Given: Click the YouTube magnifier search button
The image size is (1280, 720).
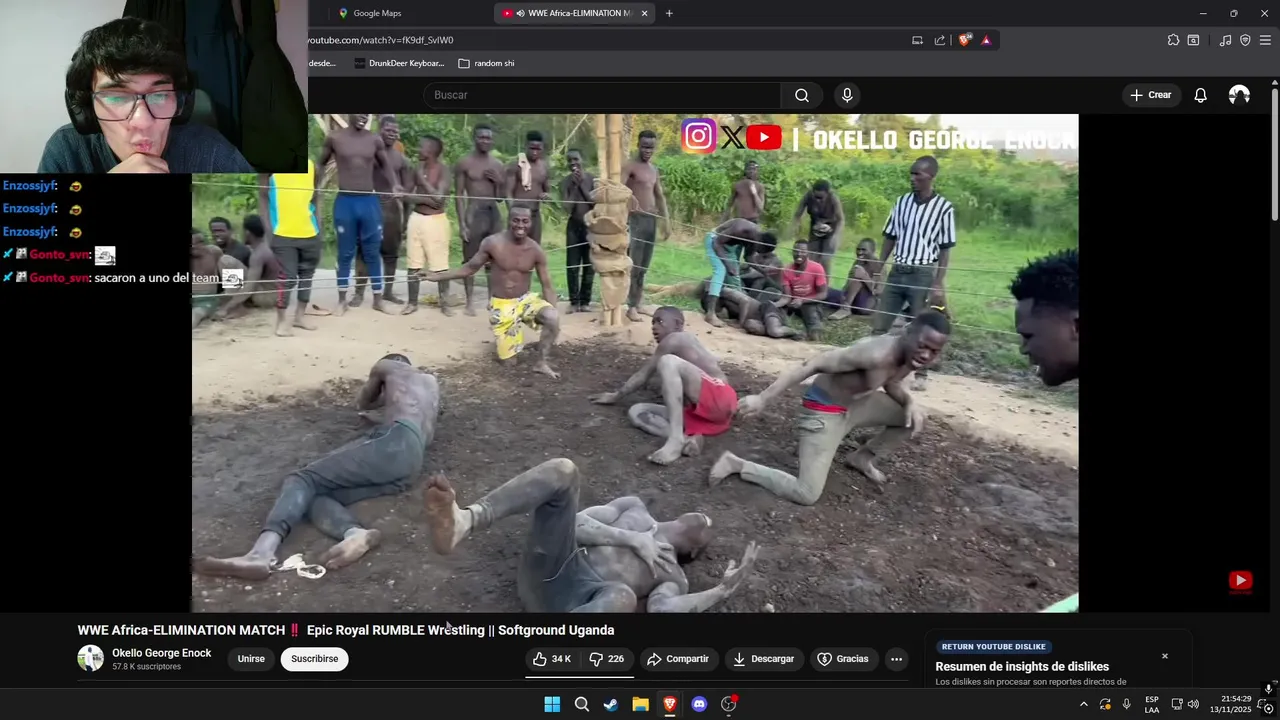Looking at the screenshot, I should 802,95.
